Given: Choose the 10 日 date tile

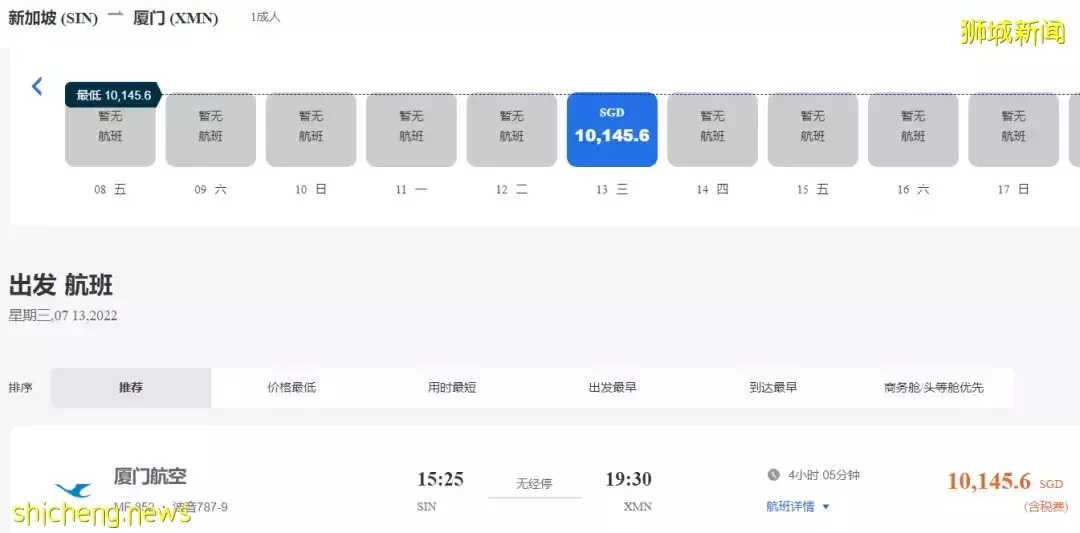Looking at the screenshot, I should pos(311,129).
